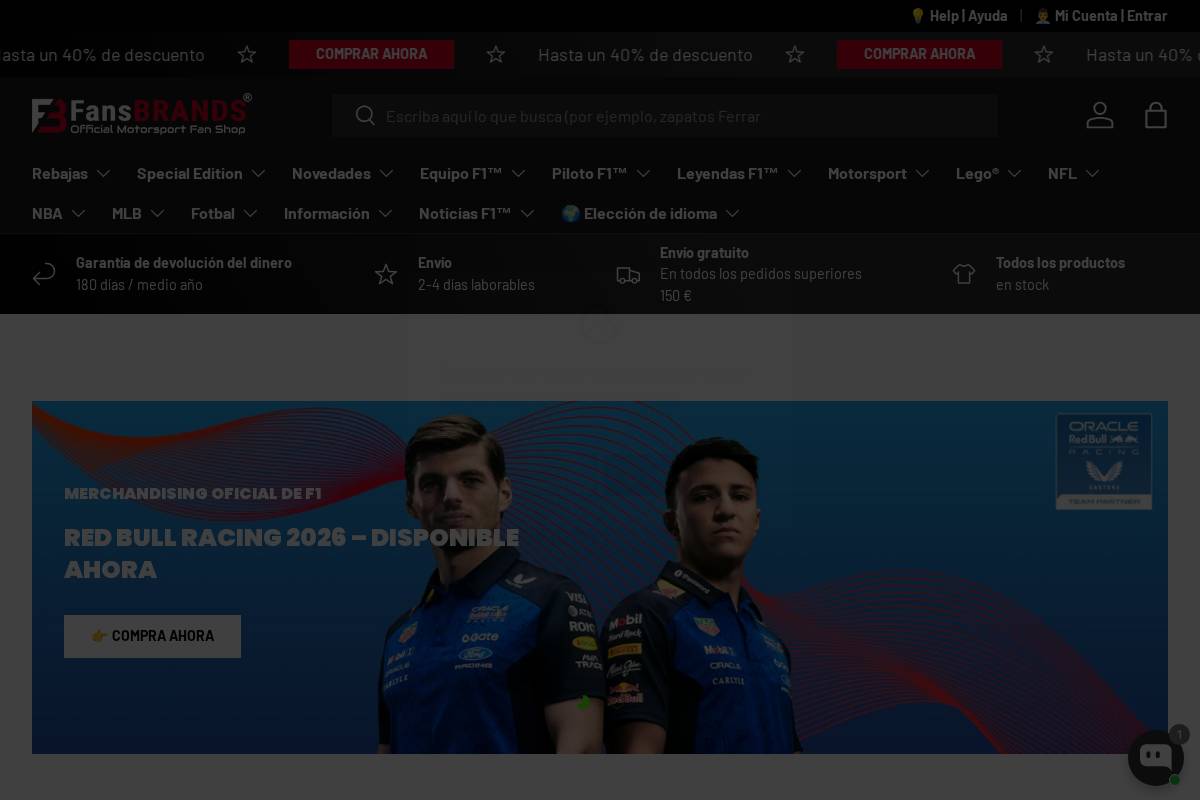Open Mi Cuenta | Entrar link

1101,16
